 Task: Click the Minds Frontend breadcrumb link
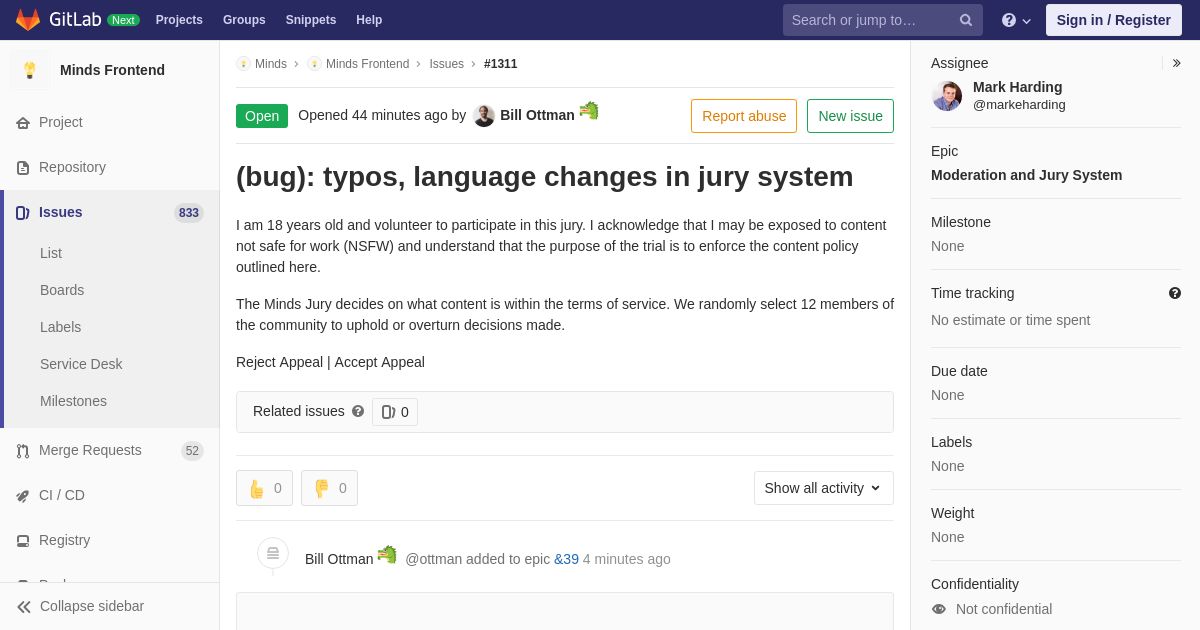point(367,64)
